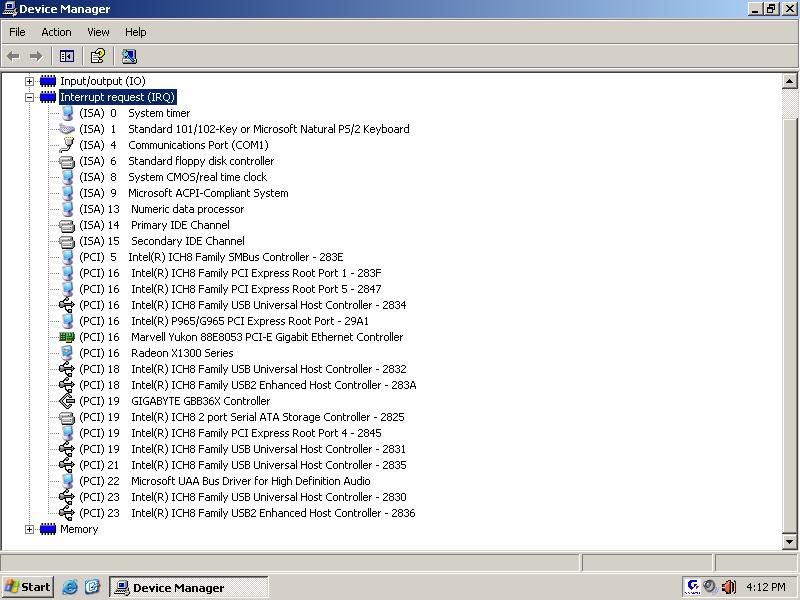Click the GIGABYTE GBB36X Controller icon
The image size is (800, 600).
point(67,401)
